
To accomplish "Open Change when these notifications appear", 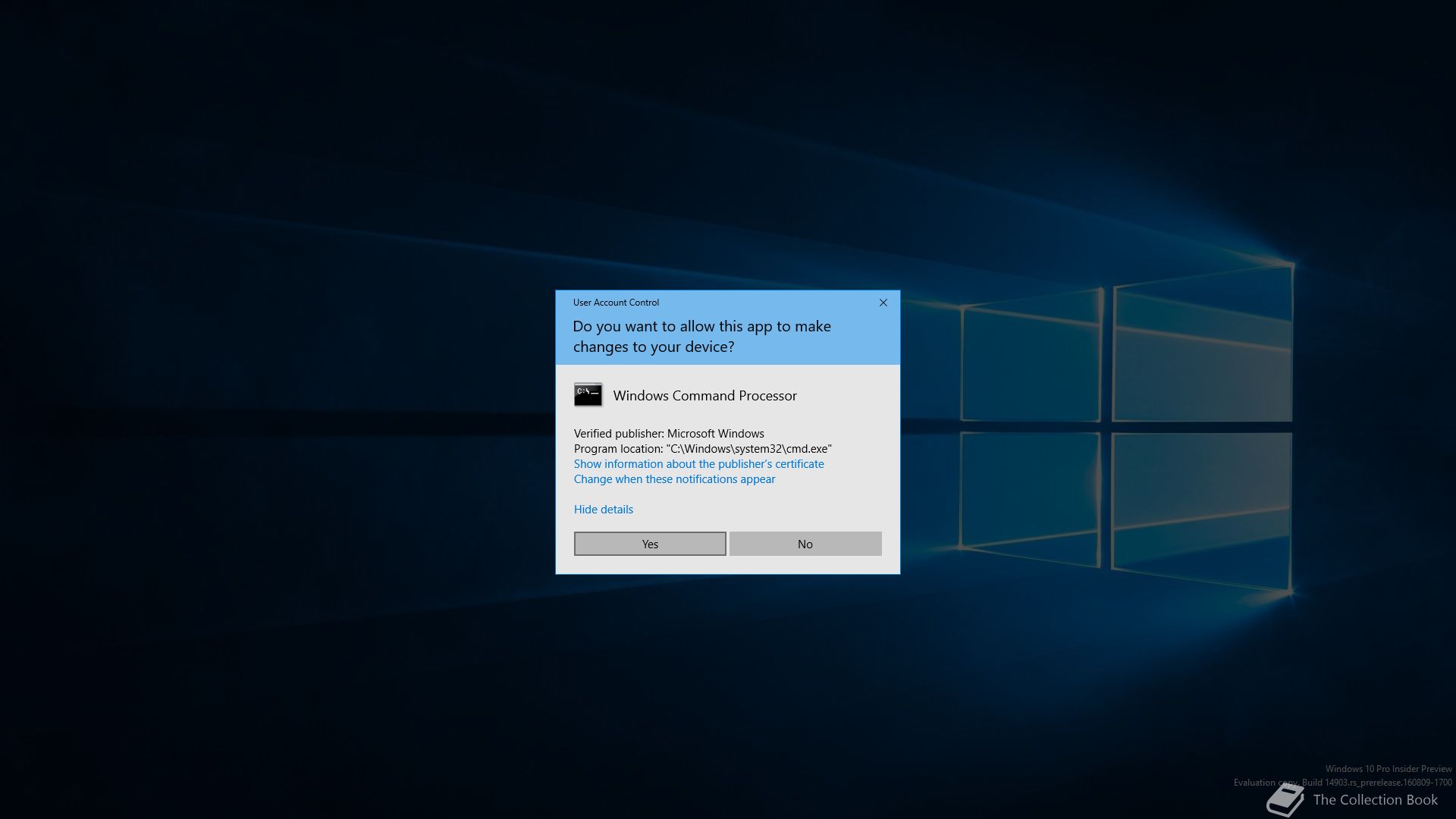I will coord(674,479).
